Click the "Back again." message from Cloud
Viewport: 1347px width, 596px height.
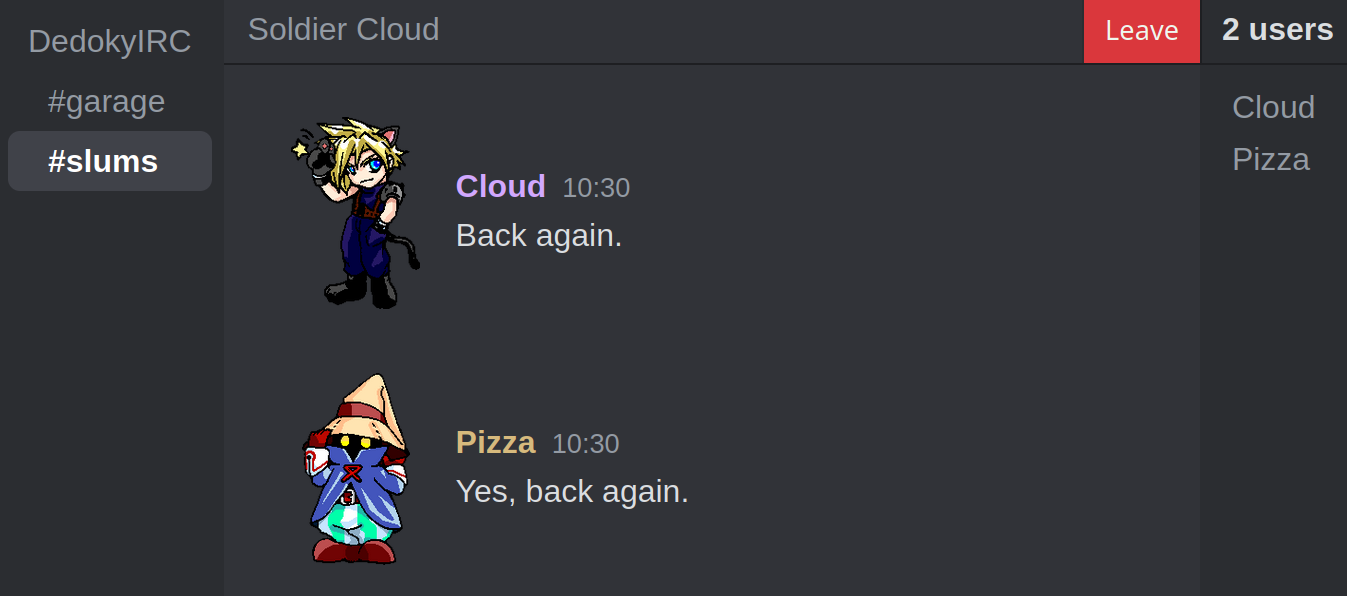539,236
